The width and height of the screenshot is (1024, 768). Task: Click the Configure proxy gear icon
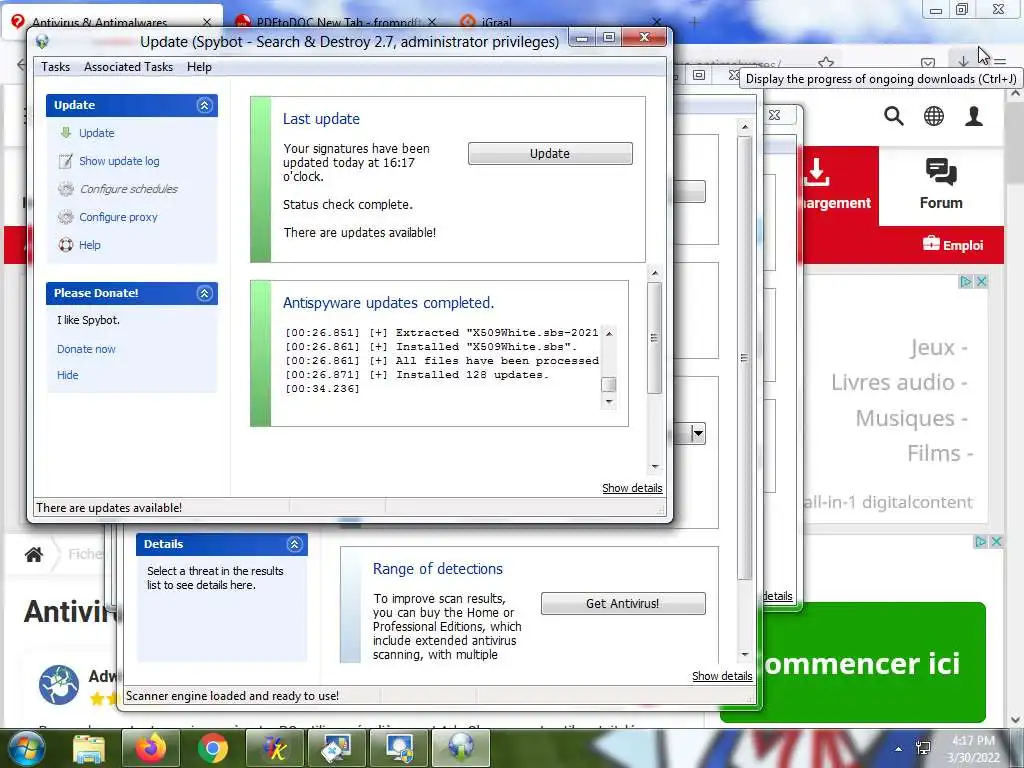(x=65, y=217)
